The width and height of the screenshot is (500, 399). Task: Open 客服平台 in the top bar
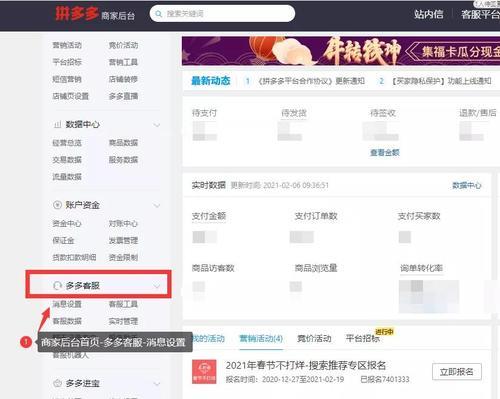point(480,14)
